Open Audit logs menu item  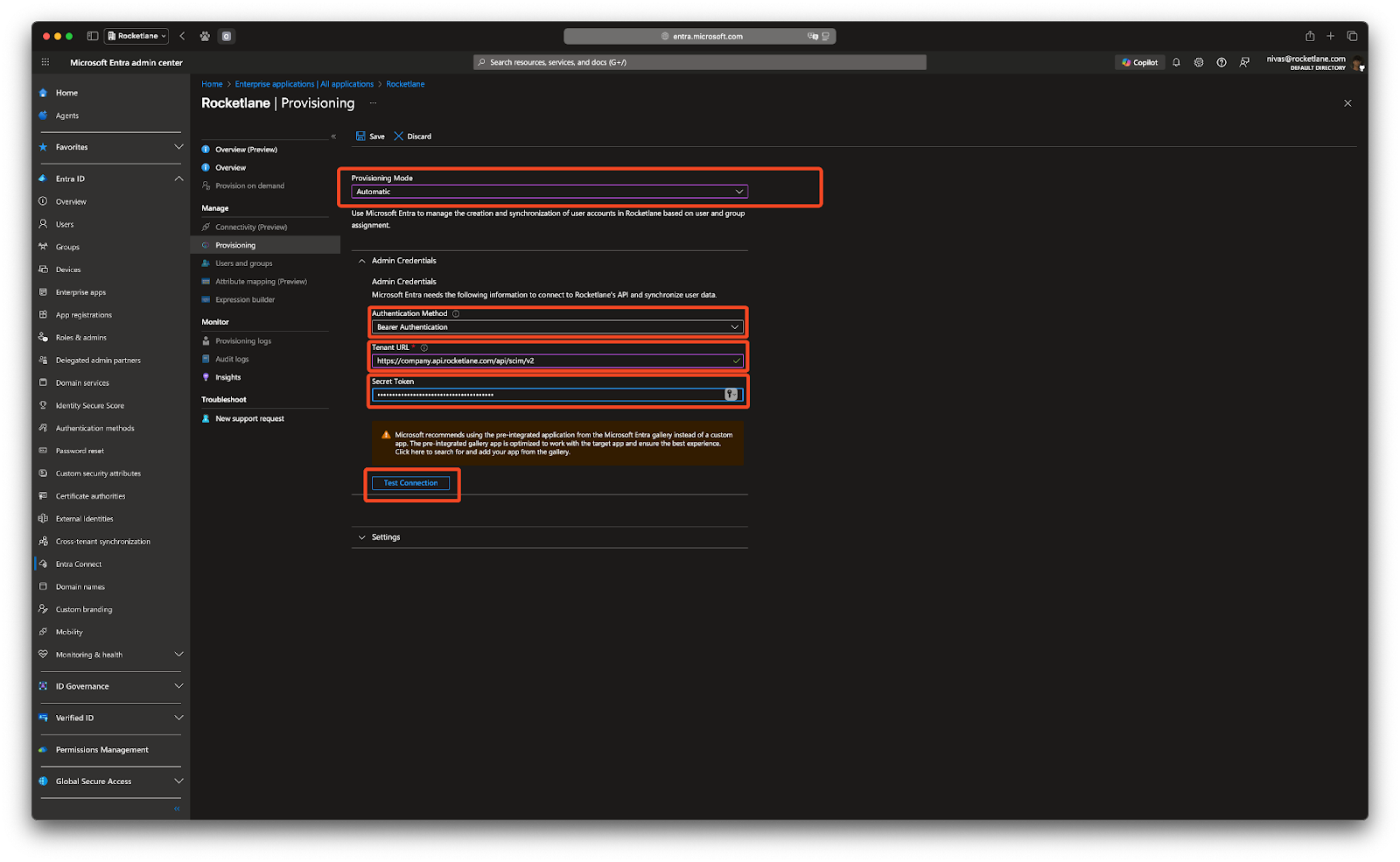click(x=232, y=360)
